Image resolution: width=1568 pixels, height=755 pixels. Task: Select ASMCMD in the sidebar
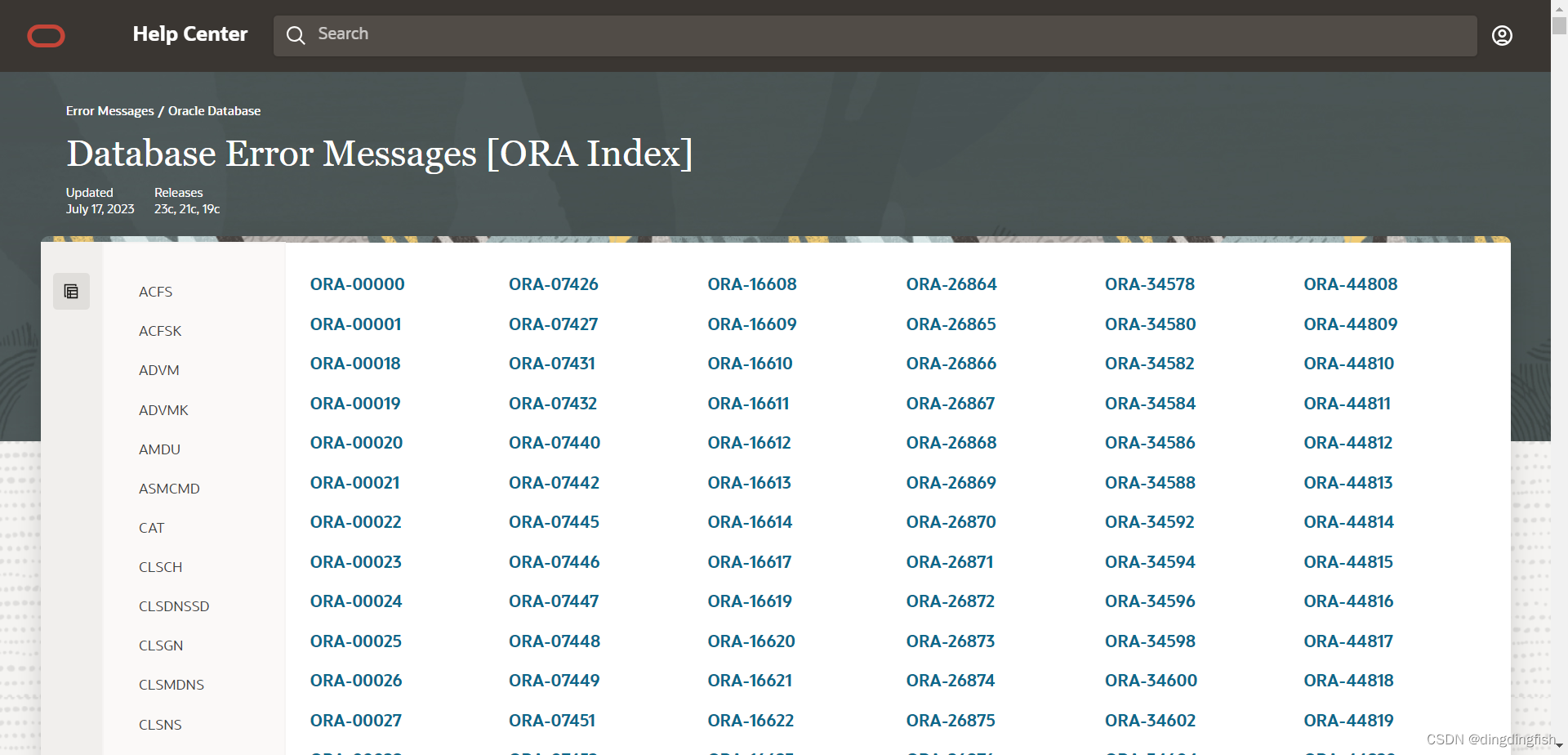click(169, 489)
